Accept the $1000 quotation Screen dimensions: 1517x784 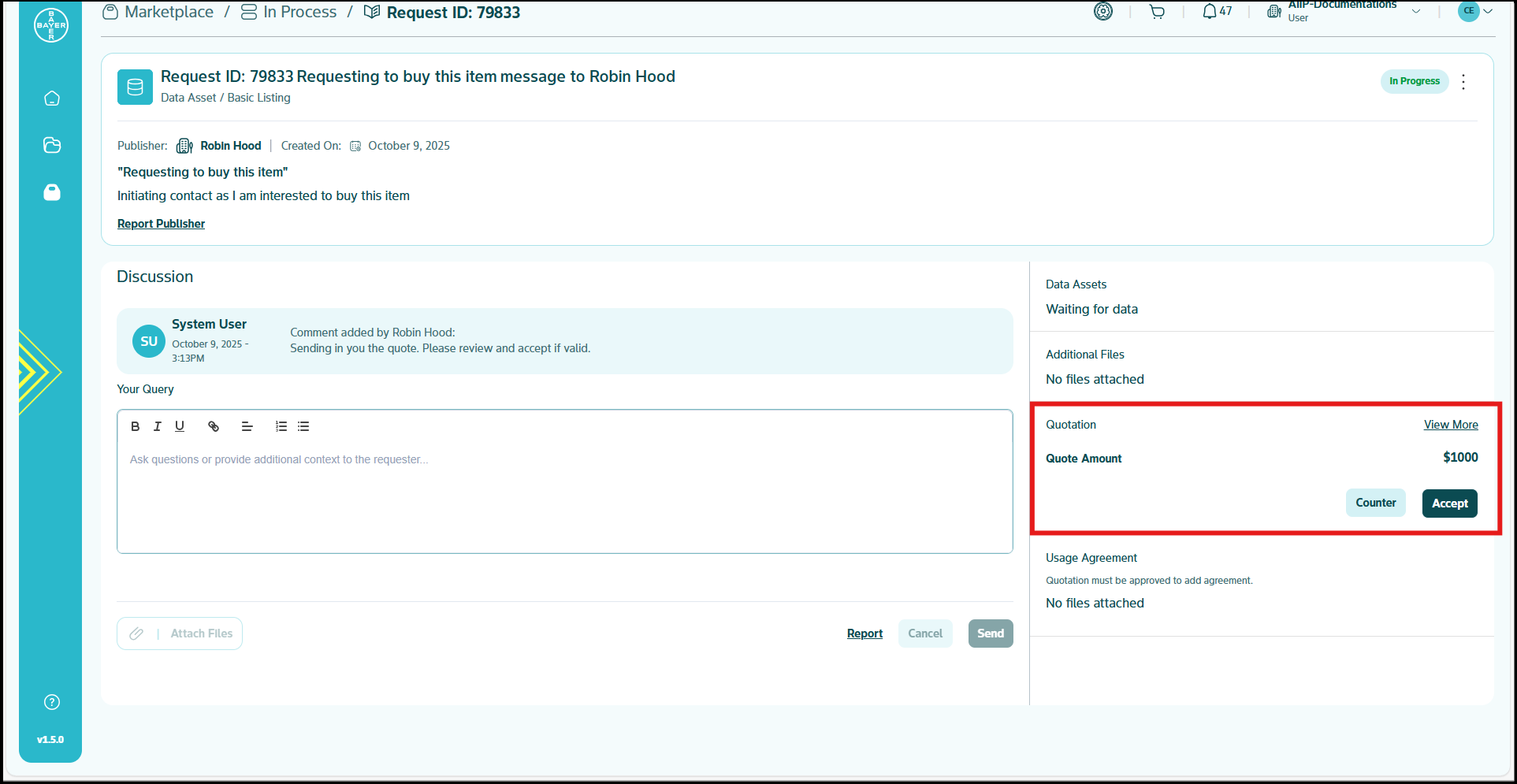[x=1449, y=503]
